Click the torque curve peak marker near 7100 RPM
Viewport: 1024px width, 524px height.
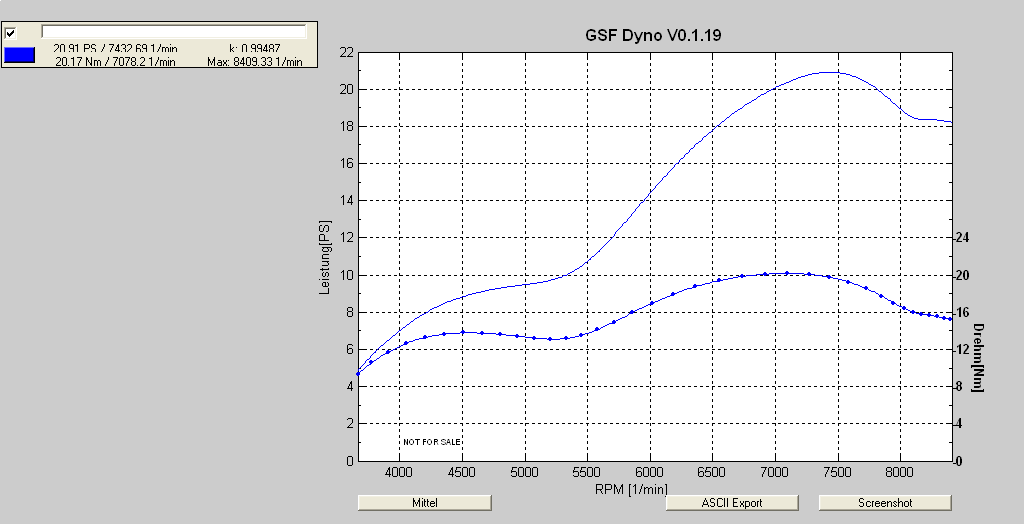pyautogui.click(x=787, y=273)
